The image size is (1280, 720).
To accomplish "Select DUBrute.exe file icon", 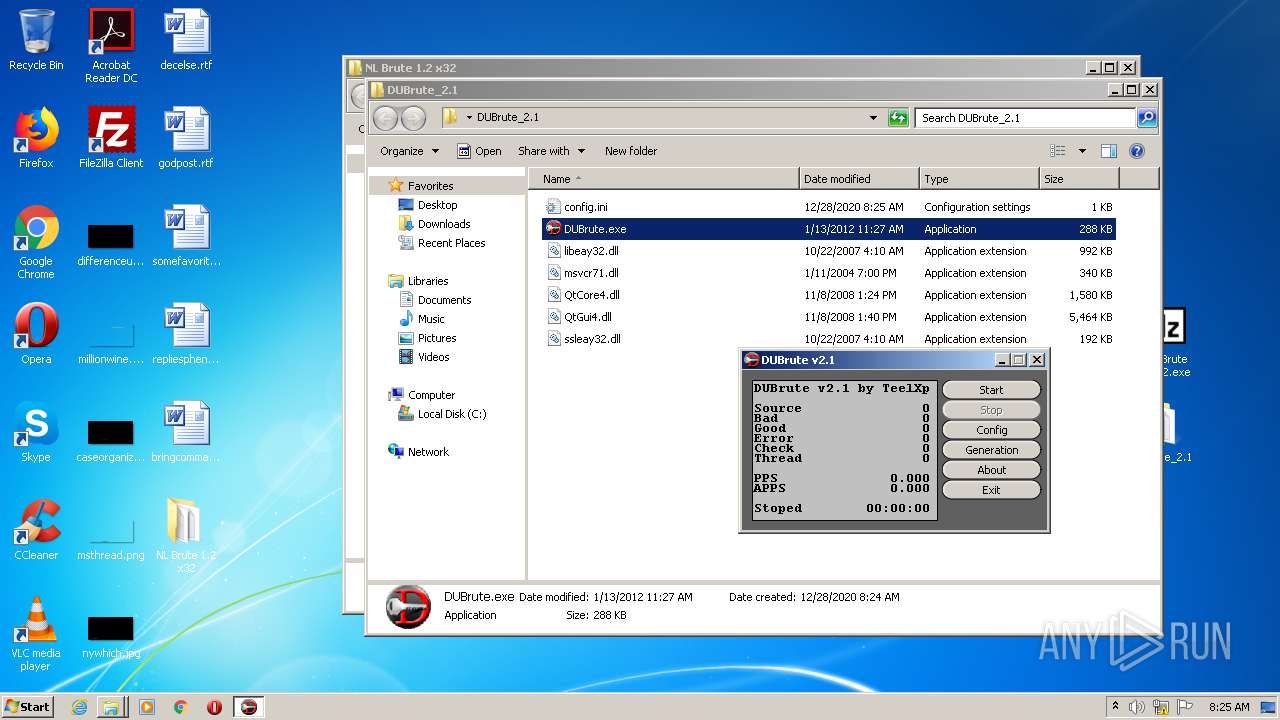I will pos(553,229).
